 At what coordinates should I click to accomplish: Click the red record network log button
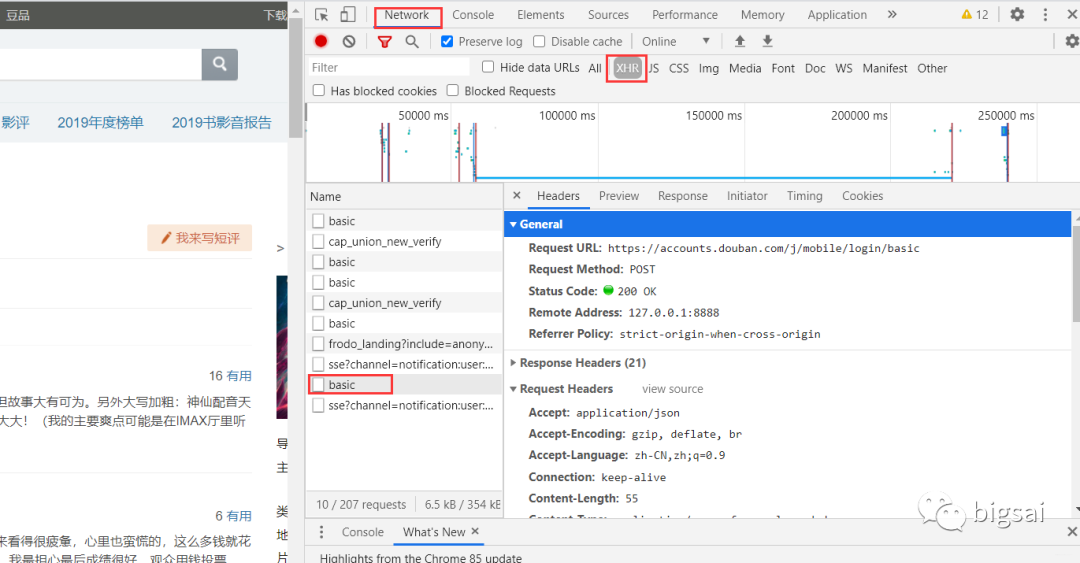[321, 41]
